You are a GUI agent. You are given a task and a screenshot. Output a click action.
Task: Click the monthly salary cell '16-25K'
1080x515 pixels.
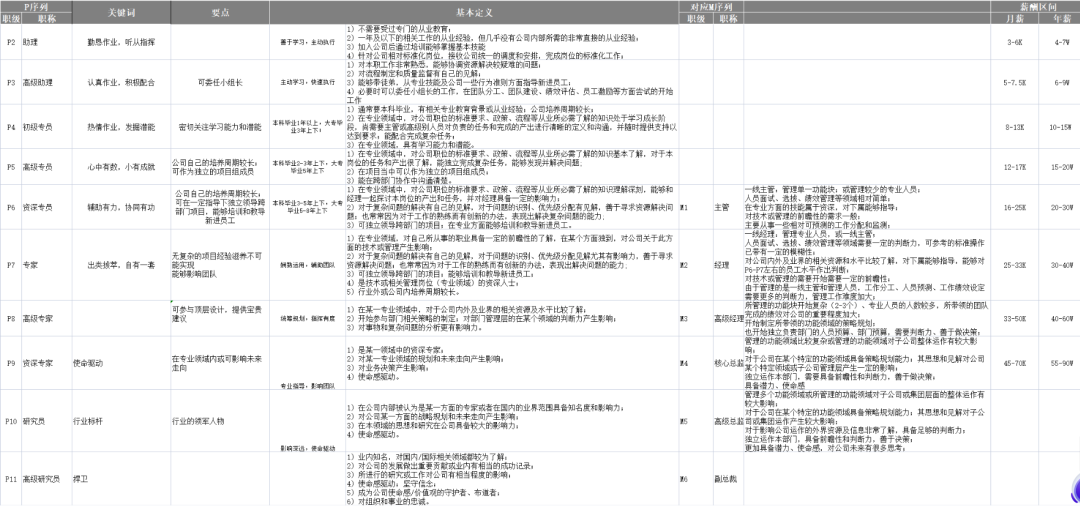(1015, 207)
